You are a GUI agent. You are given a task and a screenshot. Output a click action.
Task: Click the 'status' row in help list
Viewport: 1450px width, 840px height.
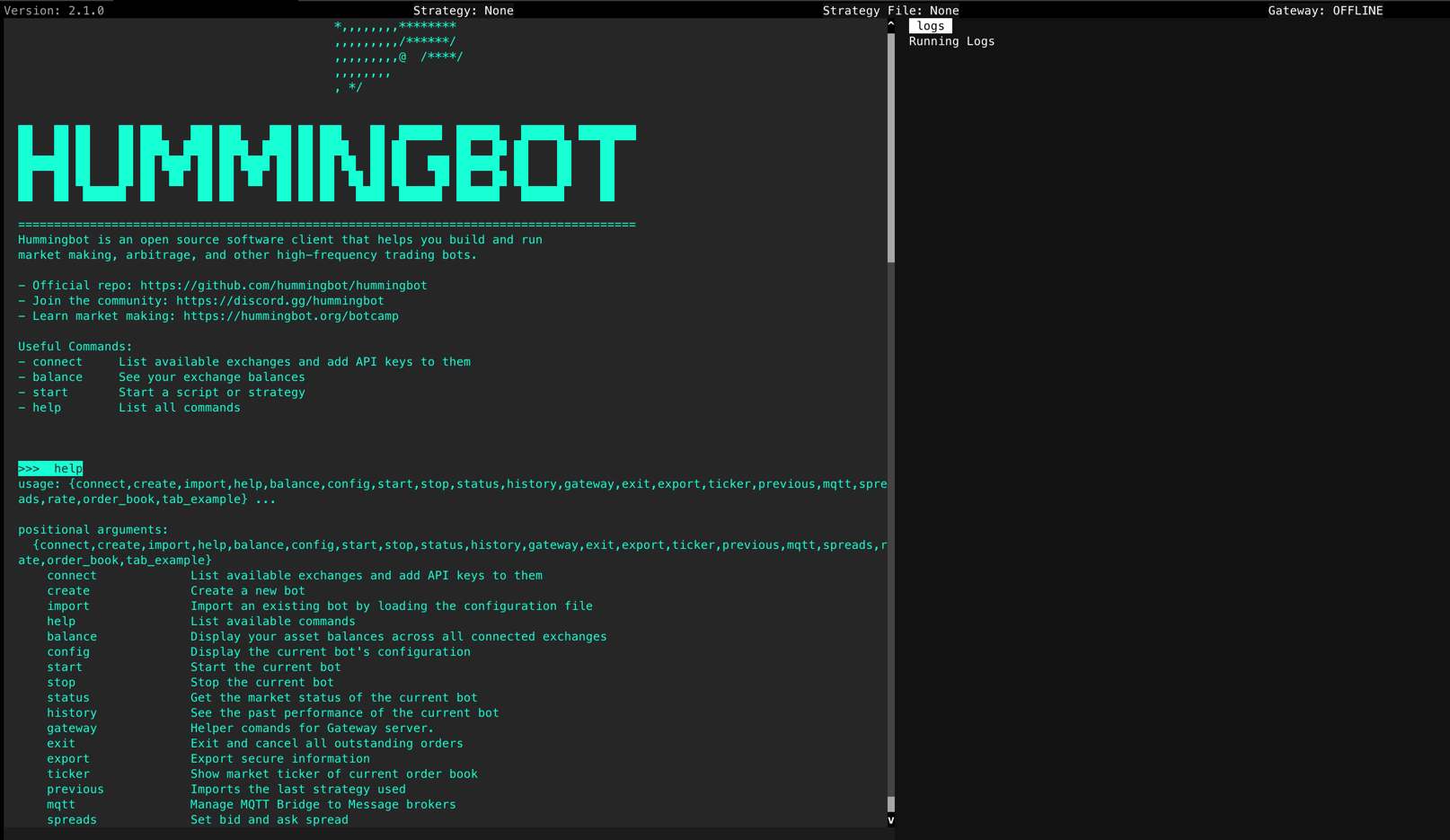(262, 698)
